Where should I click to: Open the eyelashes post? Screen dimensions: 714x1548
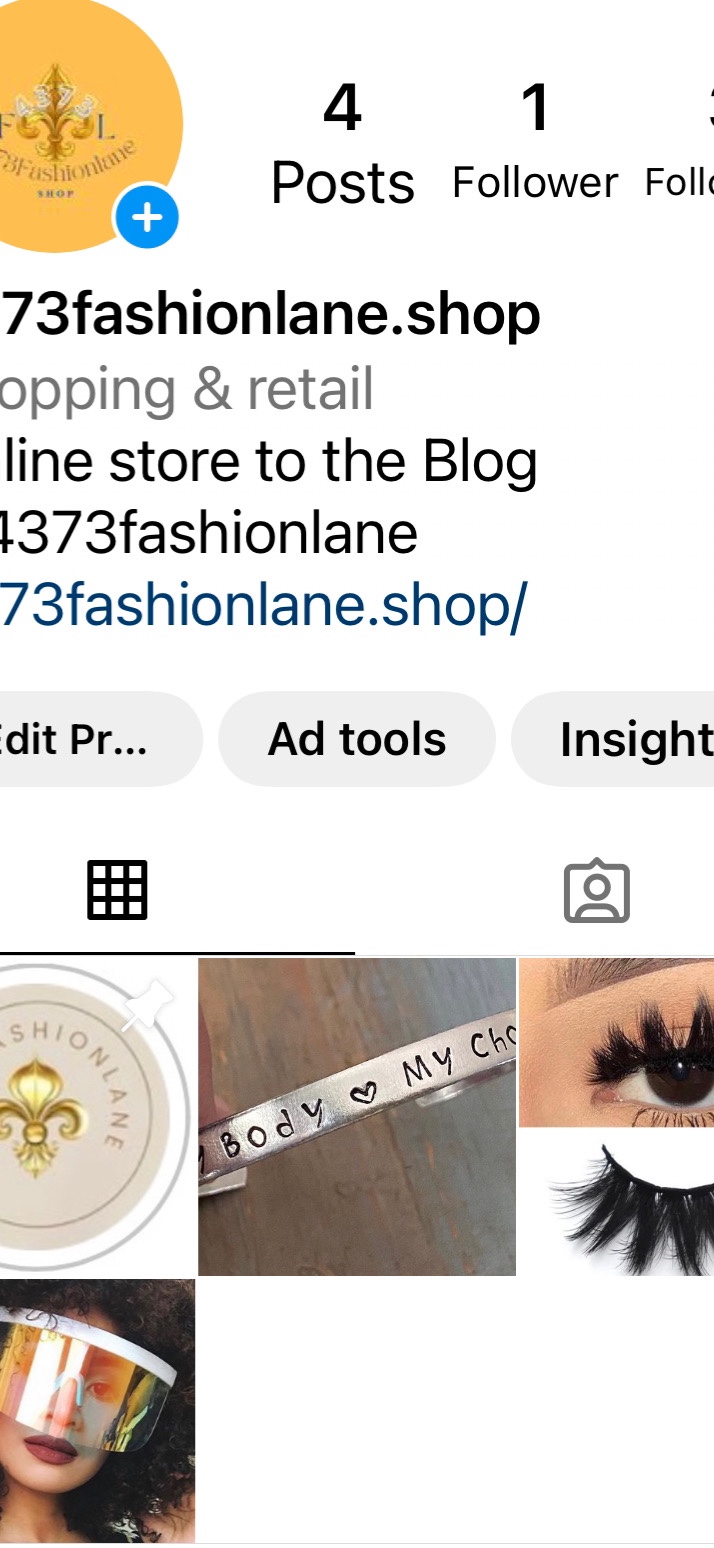pyautogui.click(x=616, y=1116)
